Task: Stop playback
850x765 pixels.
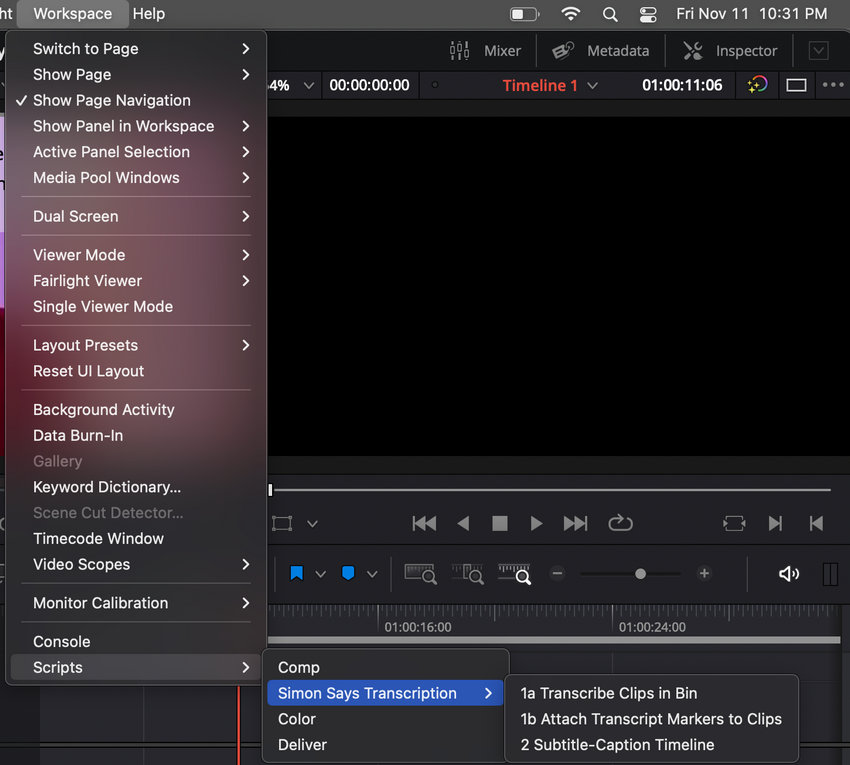Action: point(499,523)
